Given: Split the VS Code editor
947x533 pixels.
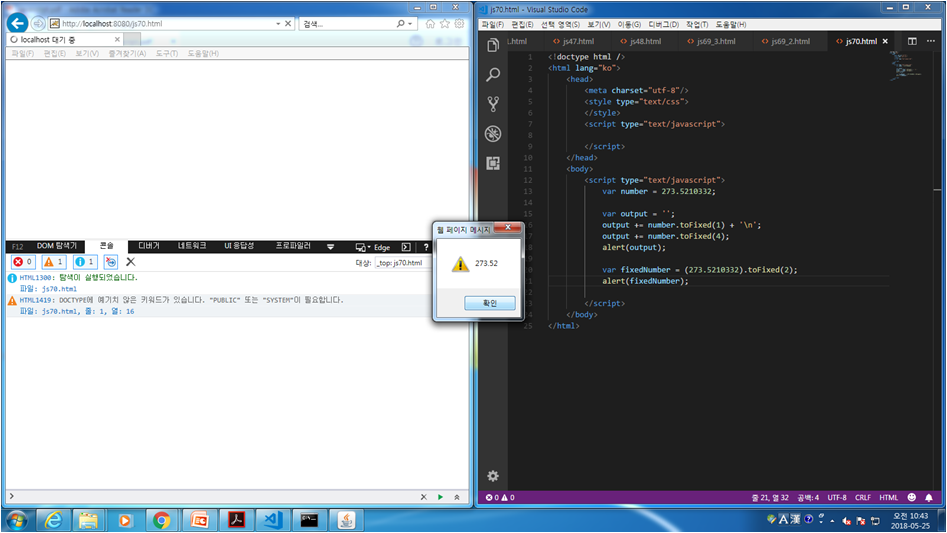Looking at the screenshot, I should 912,41.
